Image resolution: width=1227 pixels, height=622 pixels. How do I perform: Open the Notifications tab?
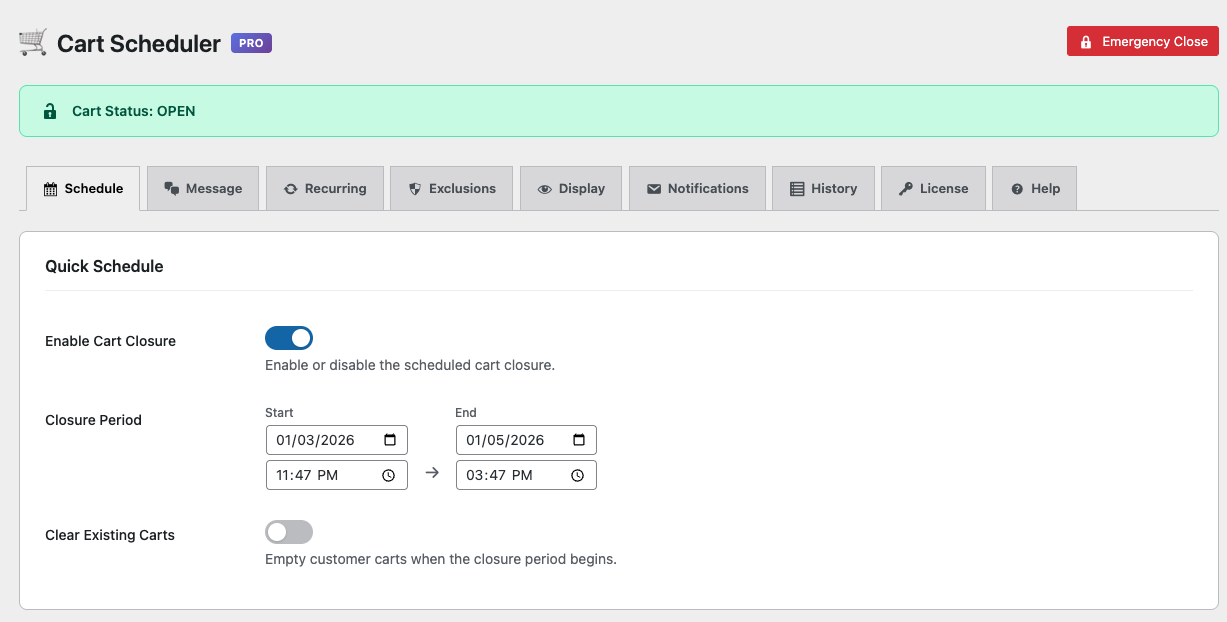[697, 188]
